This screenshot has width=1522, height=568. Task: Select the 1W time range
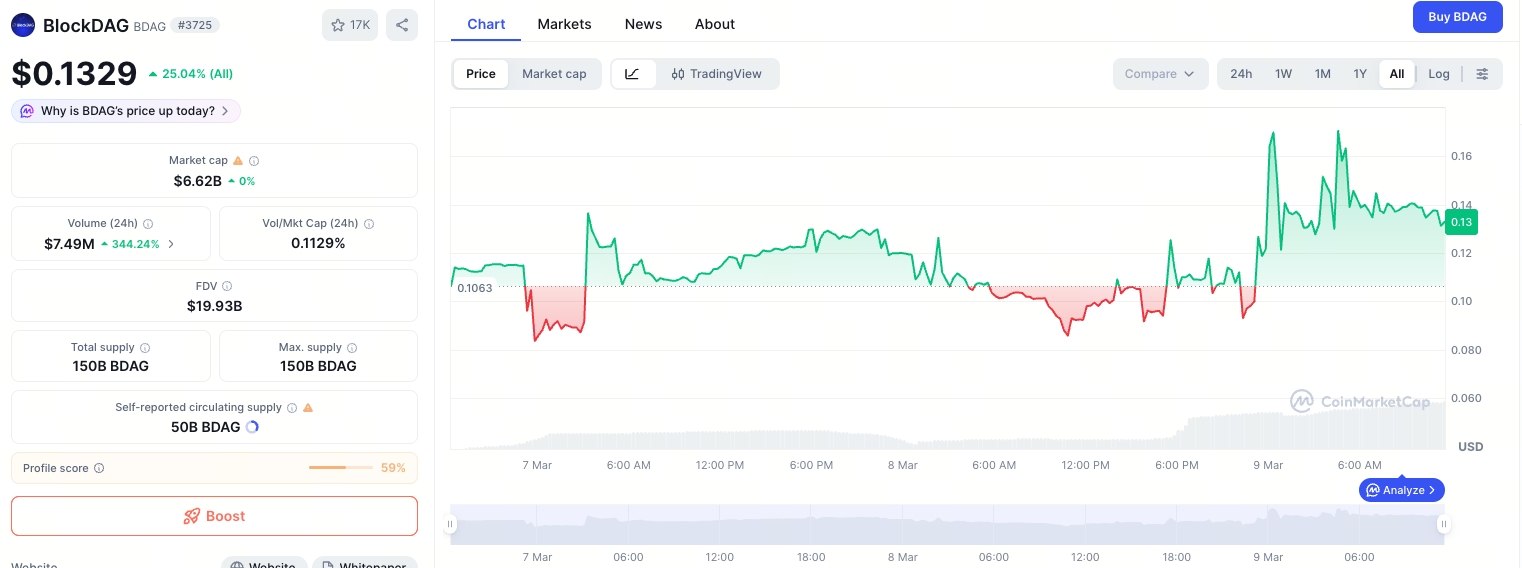click(1283, 74)
